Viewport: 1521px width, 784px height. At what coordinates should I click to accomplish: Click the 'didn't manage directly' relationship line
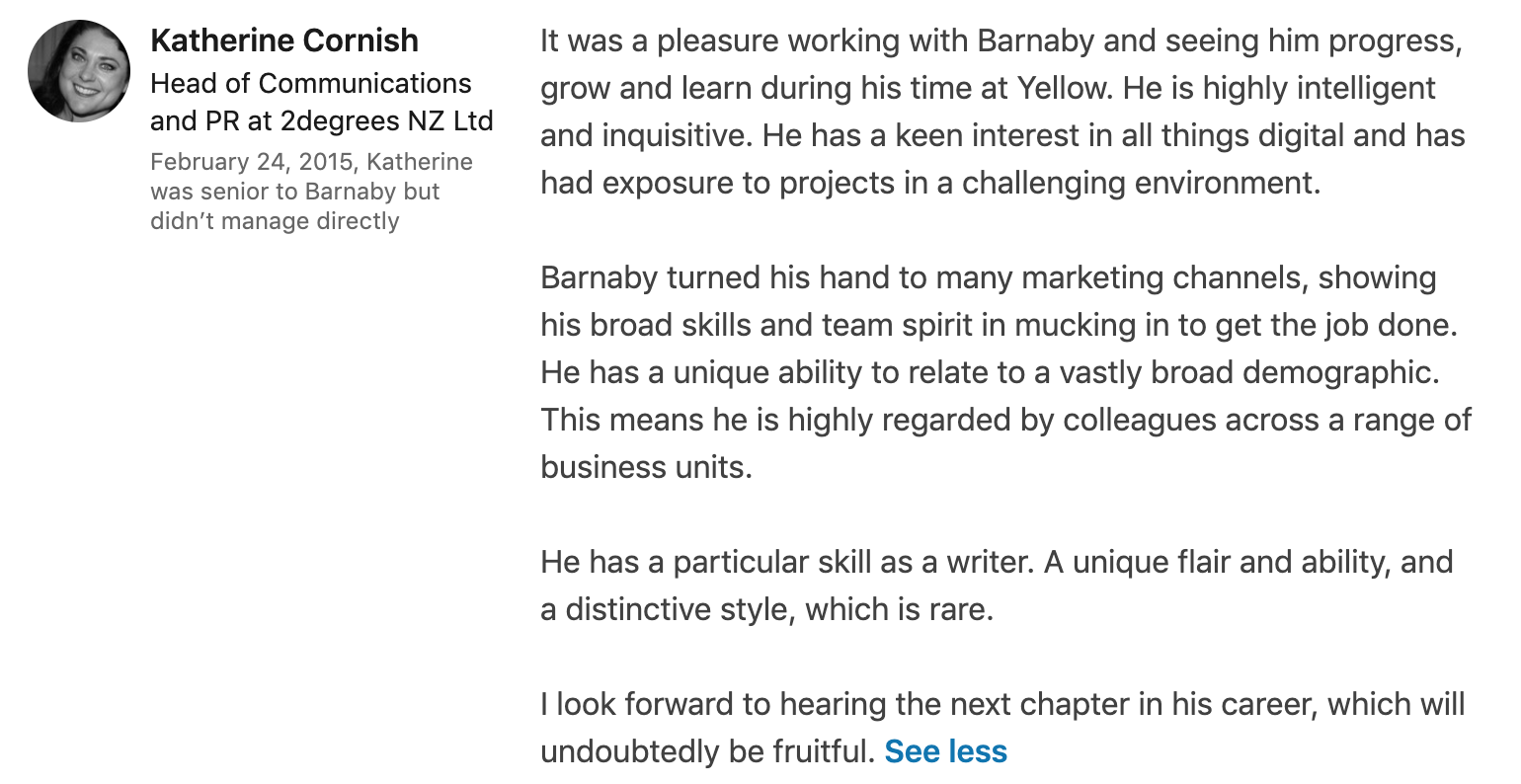coord(275,221)
